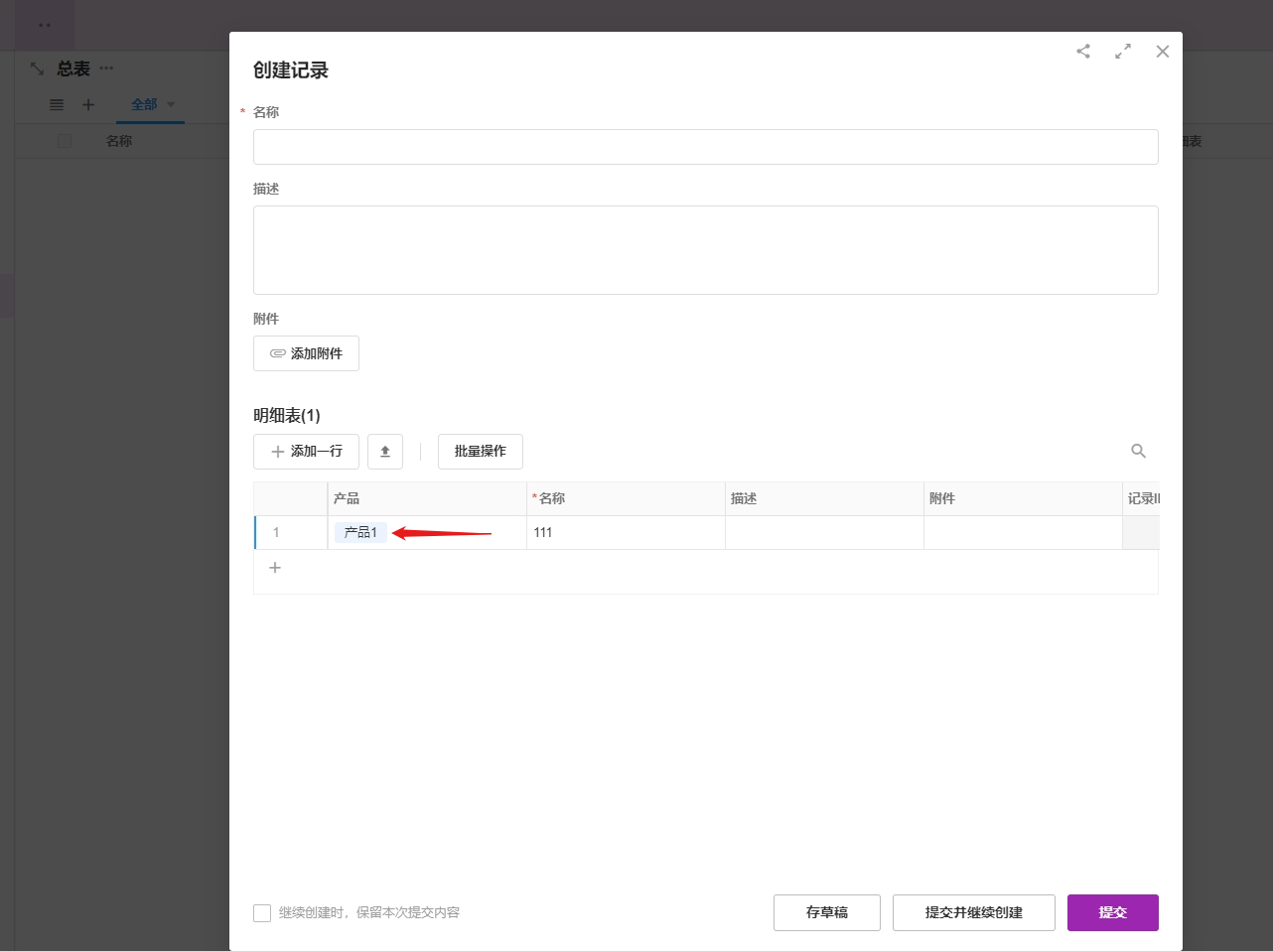Open the 产品1 selection in row 1
This screenshot has height=952, width=1273.
tap(360, 533)
